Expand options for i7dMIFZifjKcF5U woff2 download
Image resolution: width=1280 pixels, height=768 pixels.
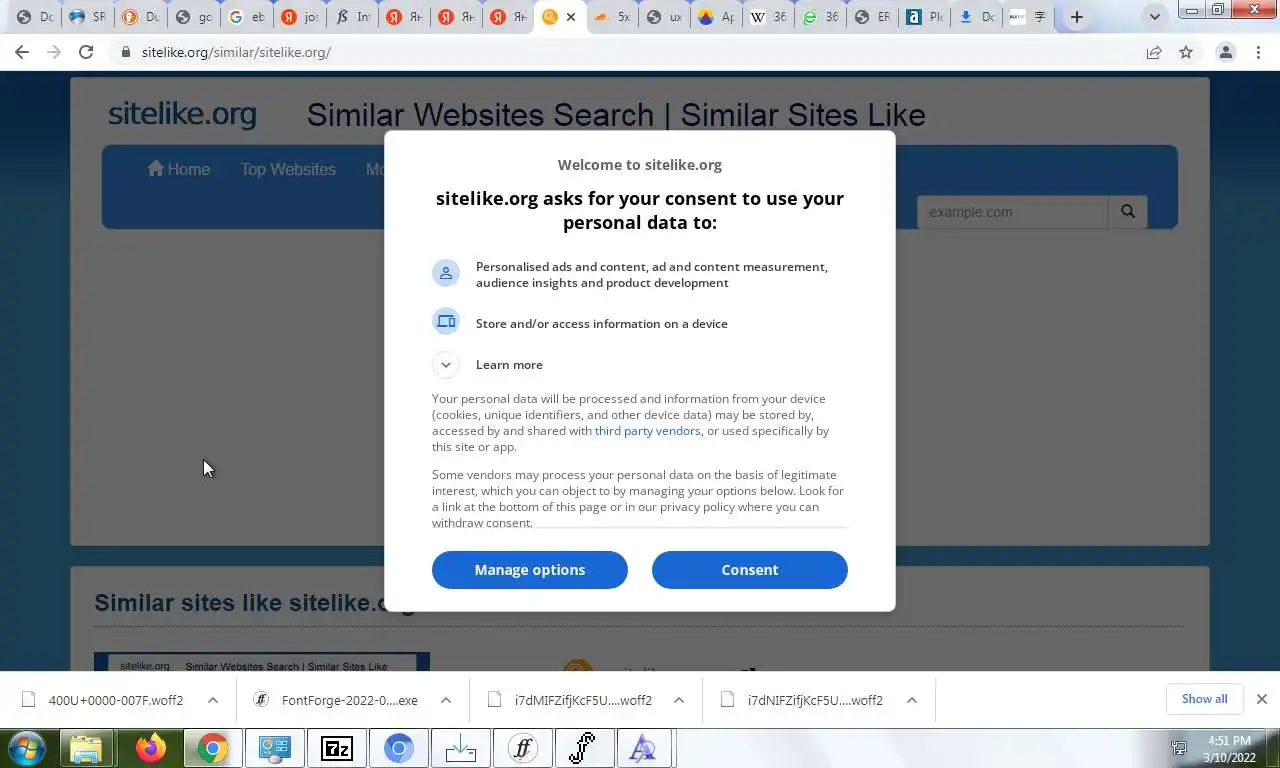coord(679,700)
